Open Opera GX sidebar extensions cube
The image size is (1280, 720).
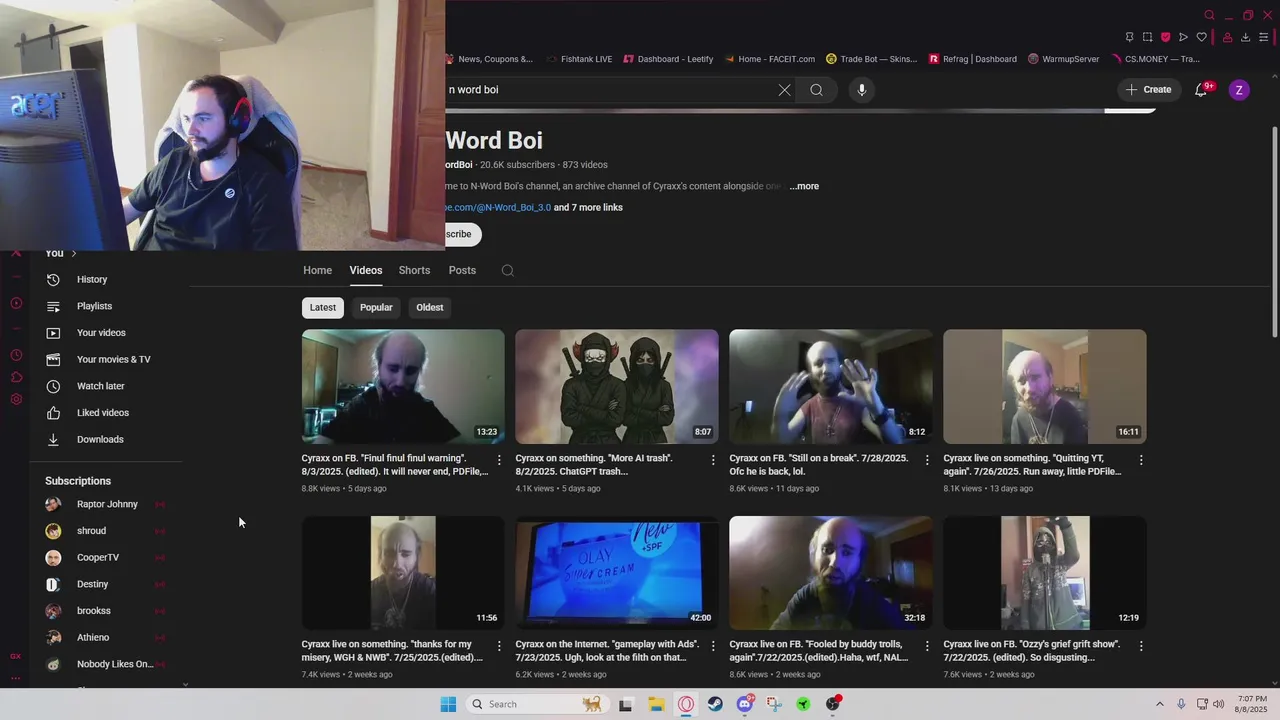[16, 377]
